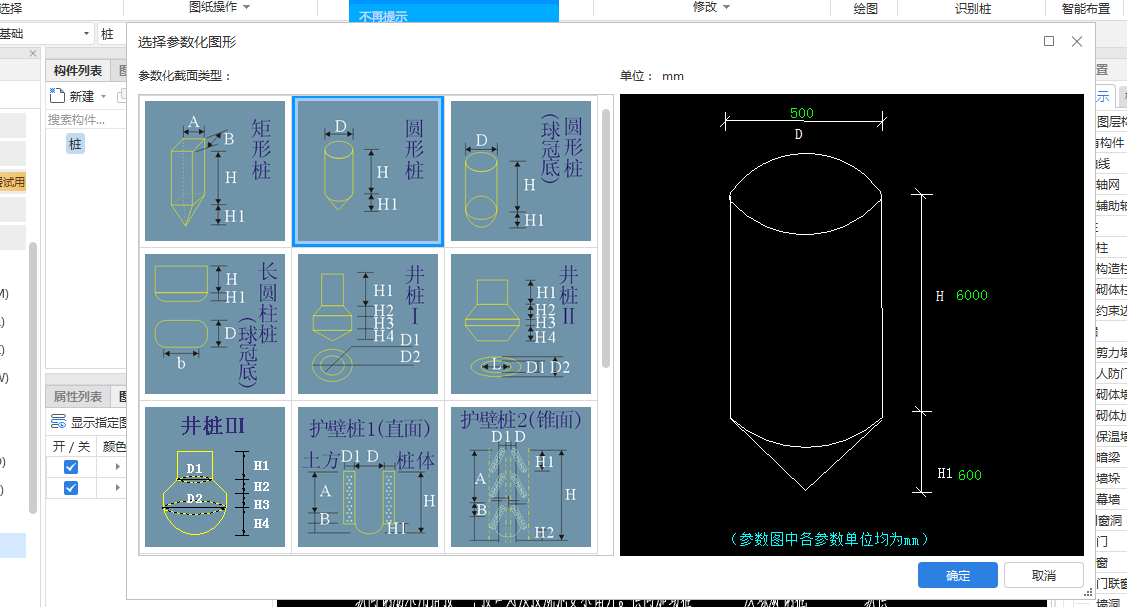Click the 新建 new component icon
The width and height of the screenshot is (1127, 607).
click(58, 96)
